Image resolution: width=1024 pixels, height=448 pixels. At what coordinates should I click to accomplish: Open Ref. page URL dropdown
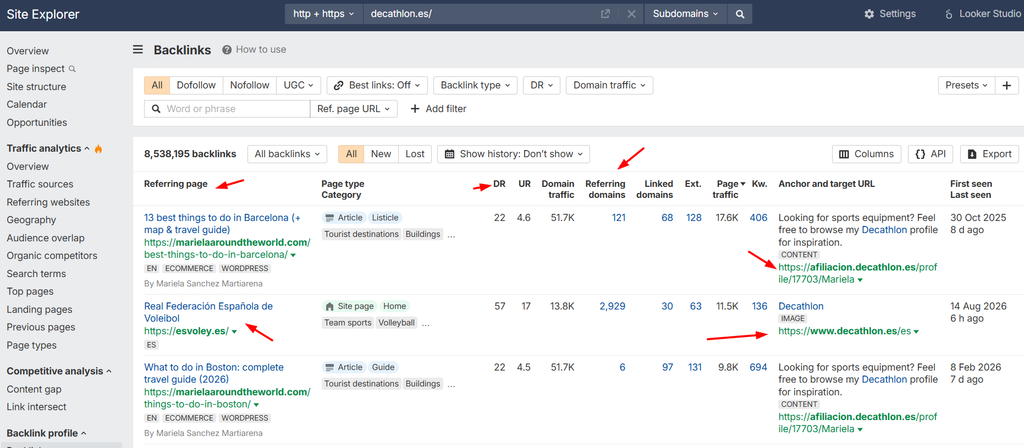click(x=353, y=109)
